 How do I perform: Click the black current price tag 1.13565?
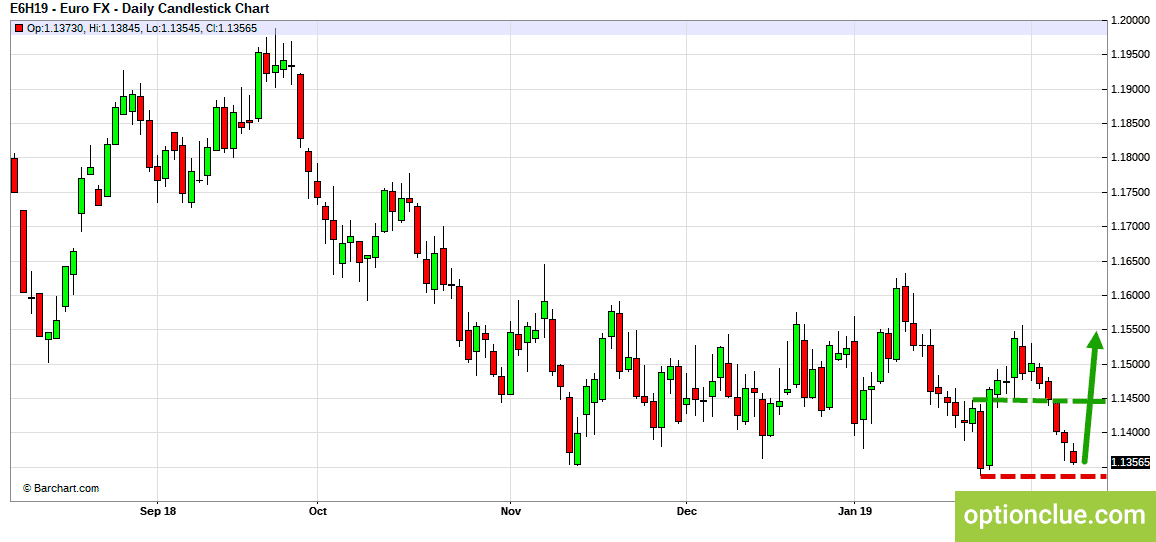coord(1131,462)
